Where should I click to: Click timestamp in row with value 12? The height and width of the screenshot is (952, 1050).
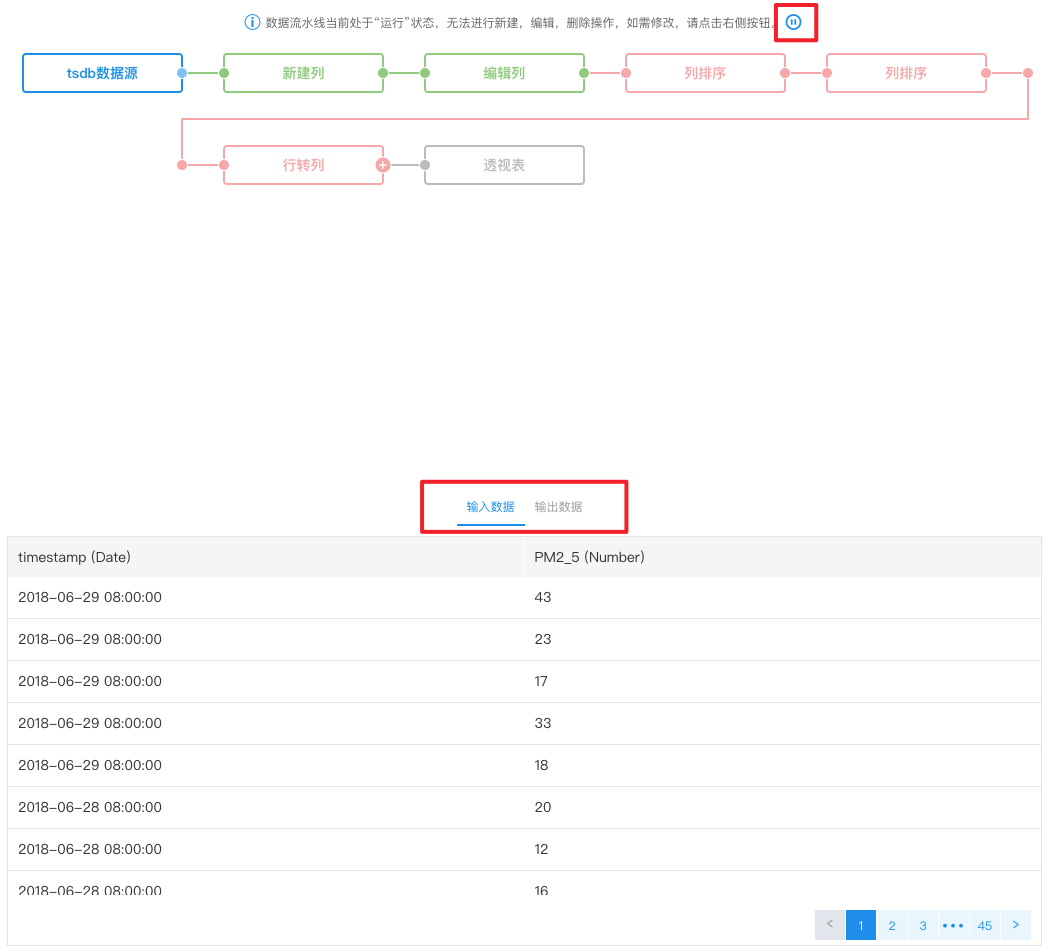click(90, 849)
